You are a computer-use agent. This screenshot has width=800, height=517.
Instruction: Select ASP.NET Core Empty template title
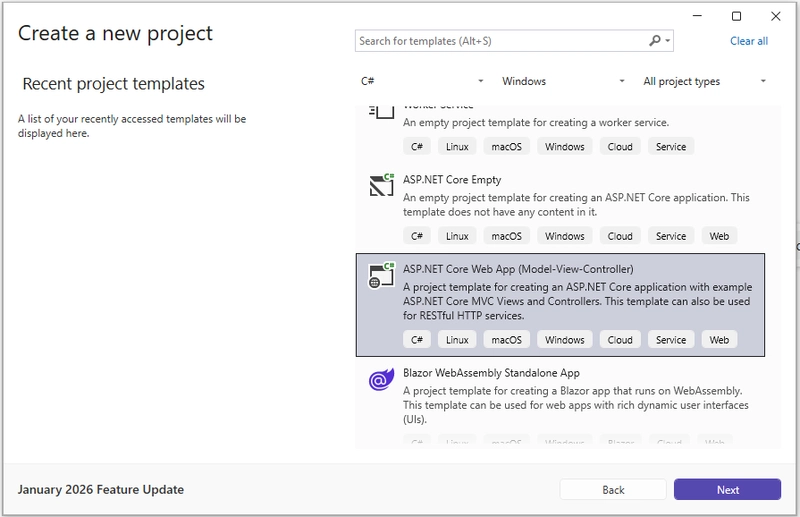[452, 180]
